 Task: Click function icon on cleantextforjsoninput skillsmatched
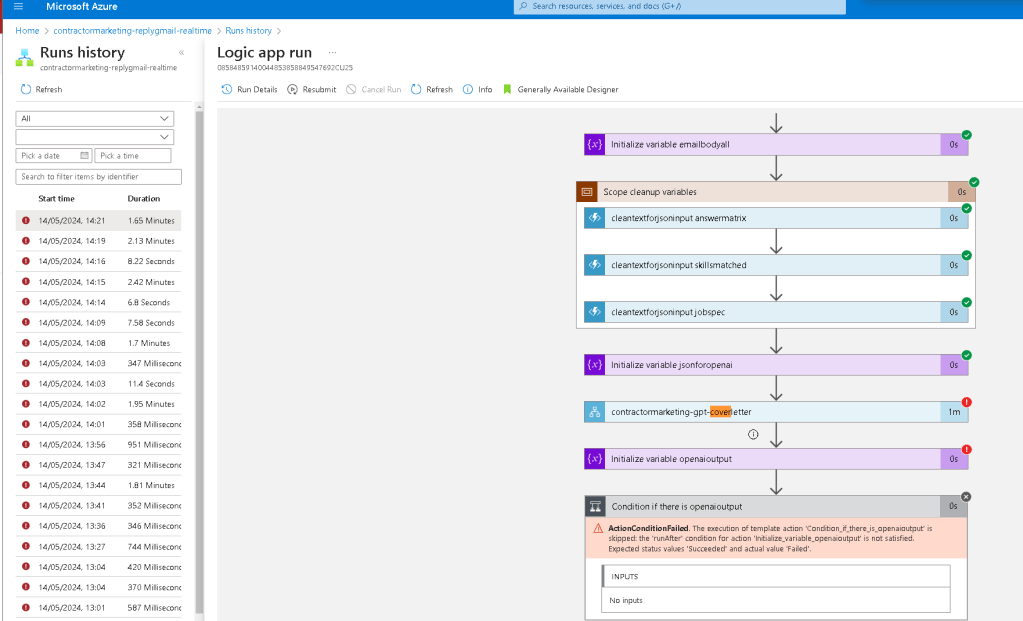pyautogui.click(x=594, y=265)
